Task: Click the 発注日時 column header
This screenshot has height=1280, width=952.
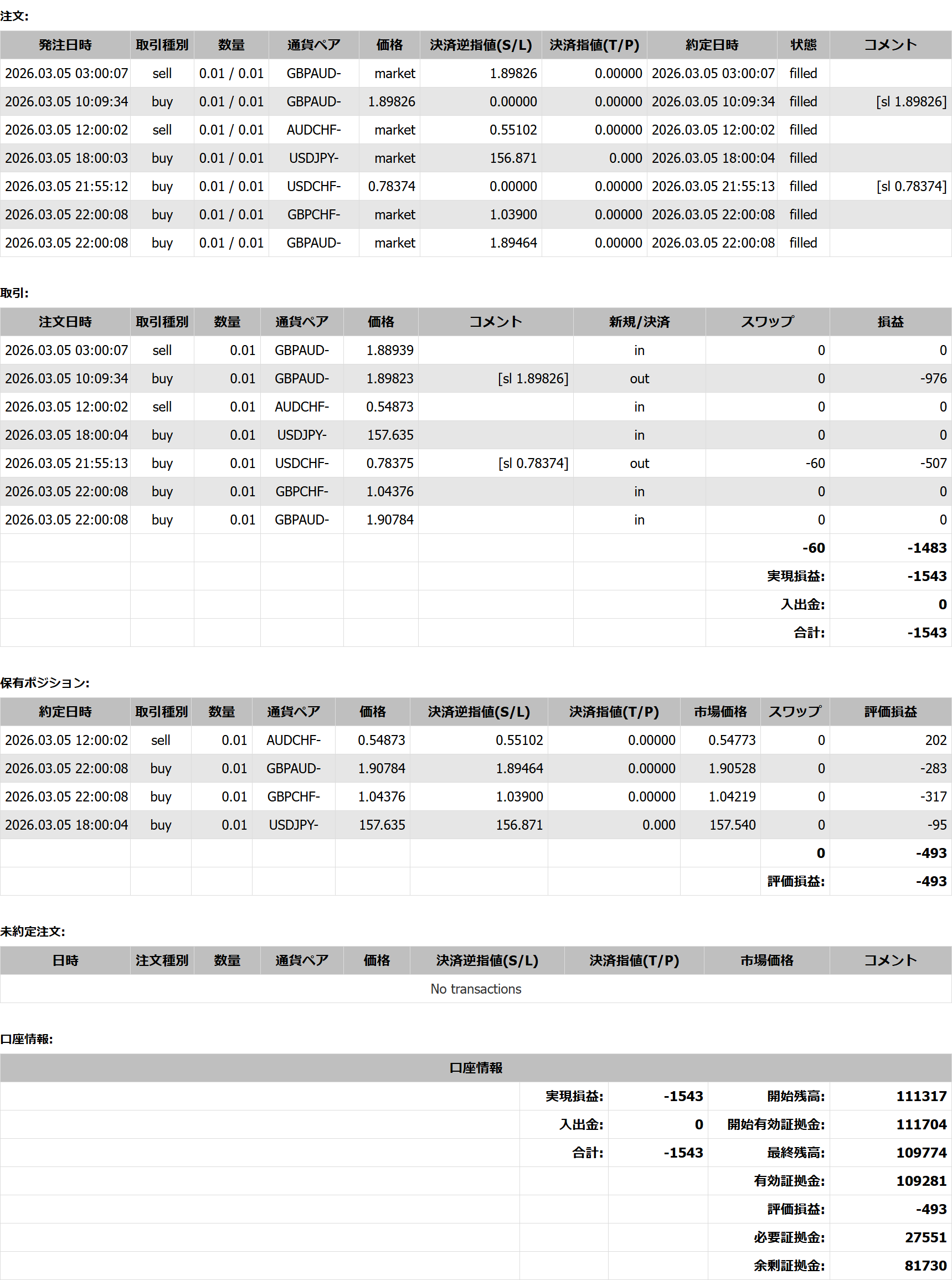Action: pyautogui.click(x=65, y=45)
